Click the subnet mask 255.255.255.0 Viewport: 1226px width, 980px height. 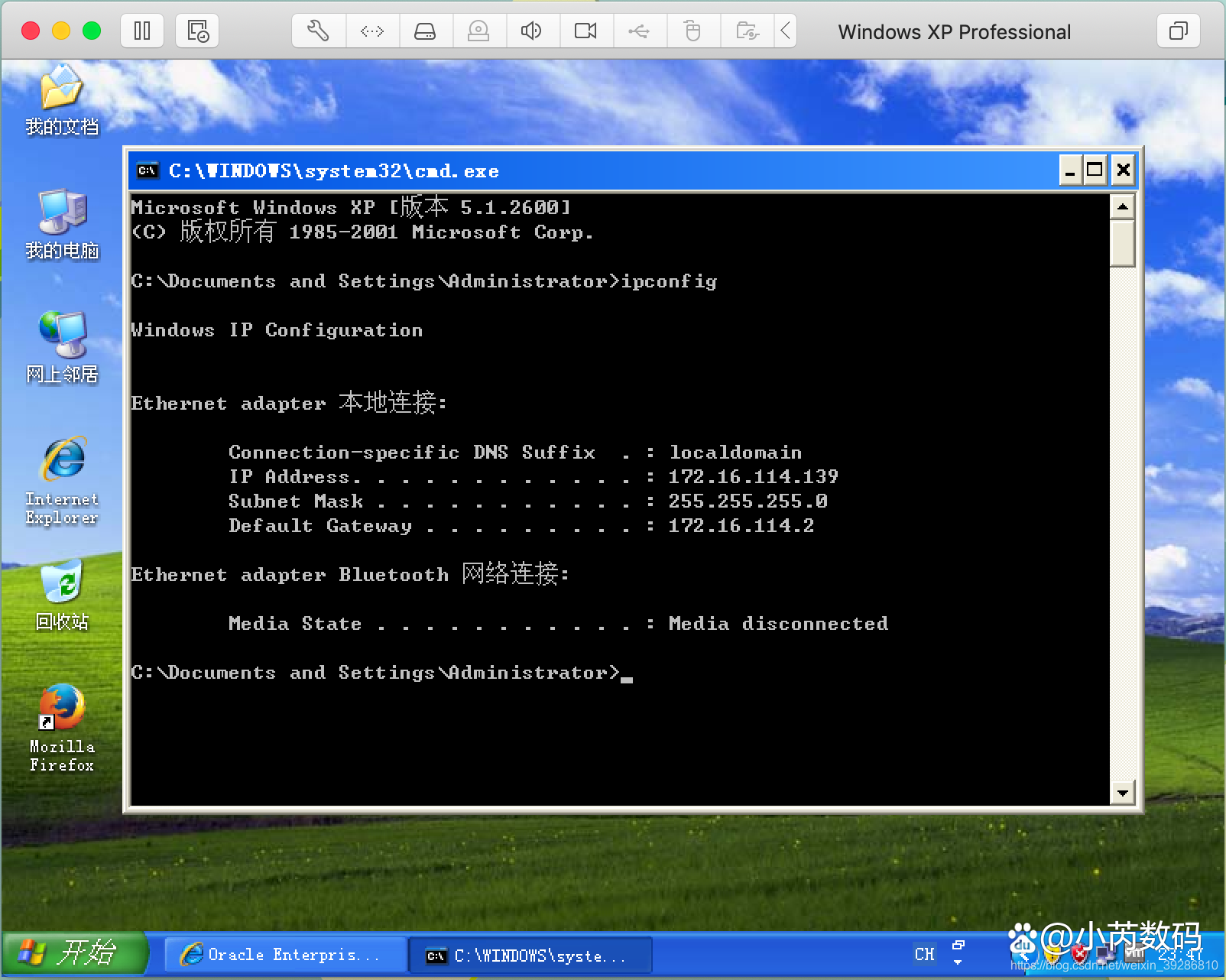[748, 501]
